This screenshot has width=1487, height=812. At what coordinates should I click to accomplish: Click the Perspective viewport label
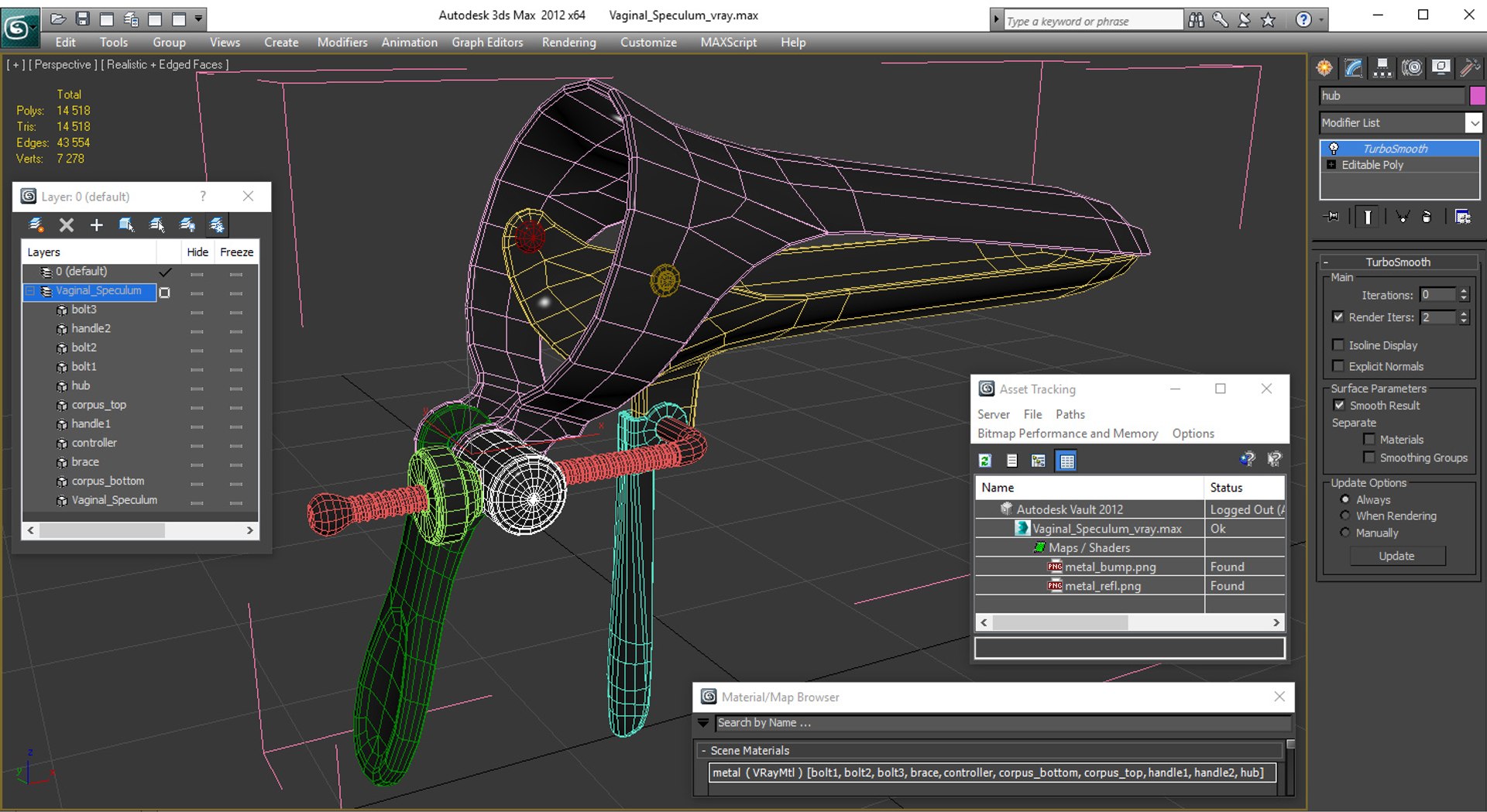pos(64,65)
